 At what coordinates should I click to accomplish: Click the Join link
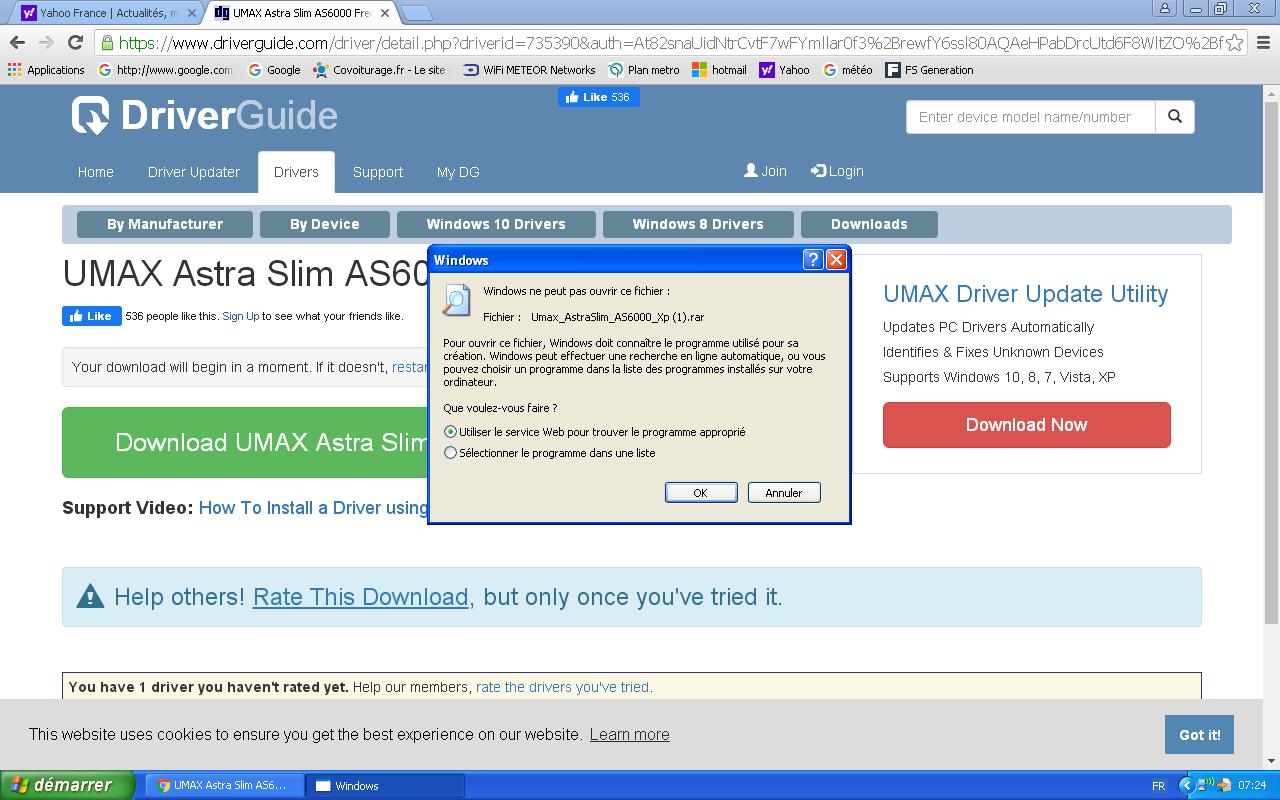tap(765, 171)
